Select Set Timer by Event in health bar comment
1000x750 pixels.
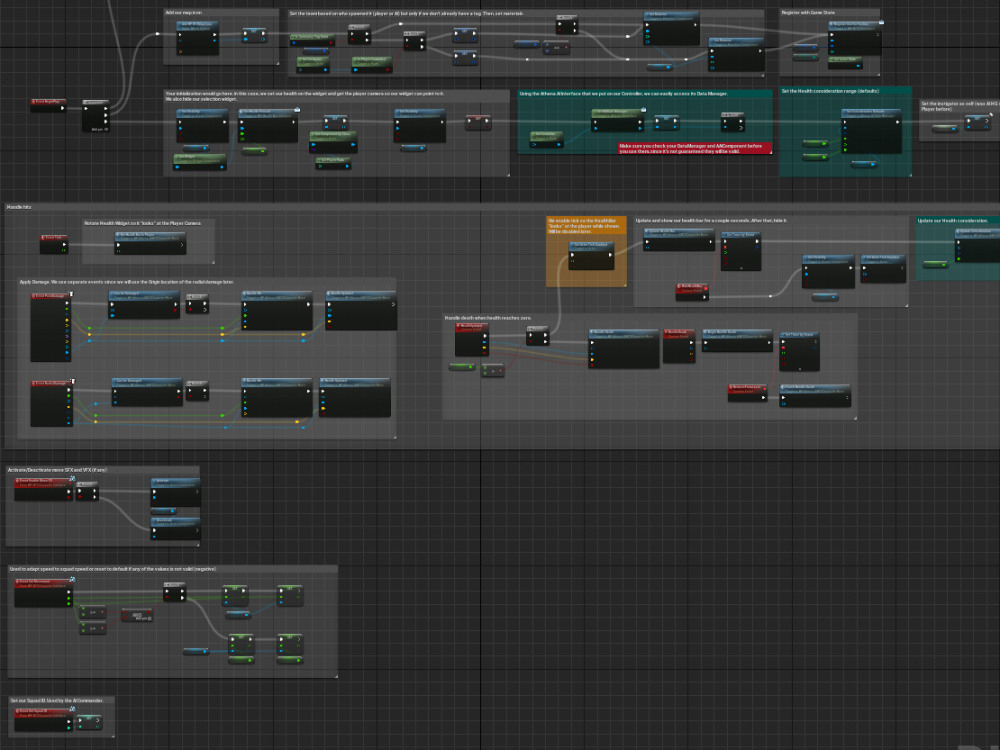point(741,251)
